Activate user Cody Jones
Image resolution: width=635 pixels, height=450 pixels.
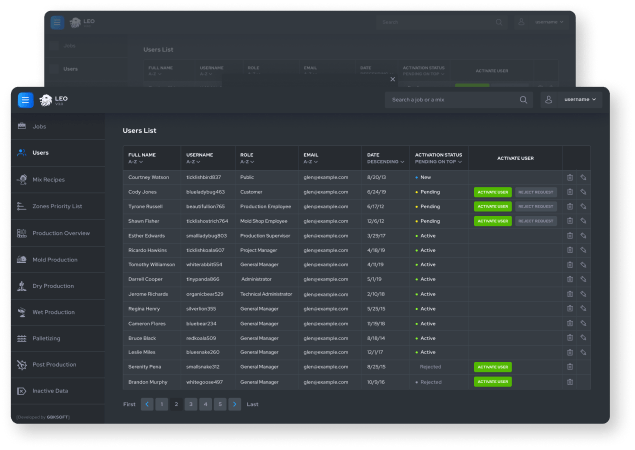click(493, 192)
